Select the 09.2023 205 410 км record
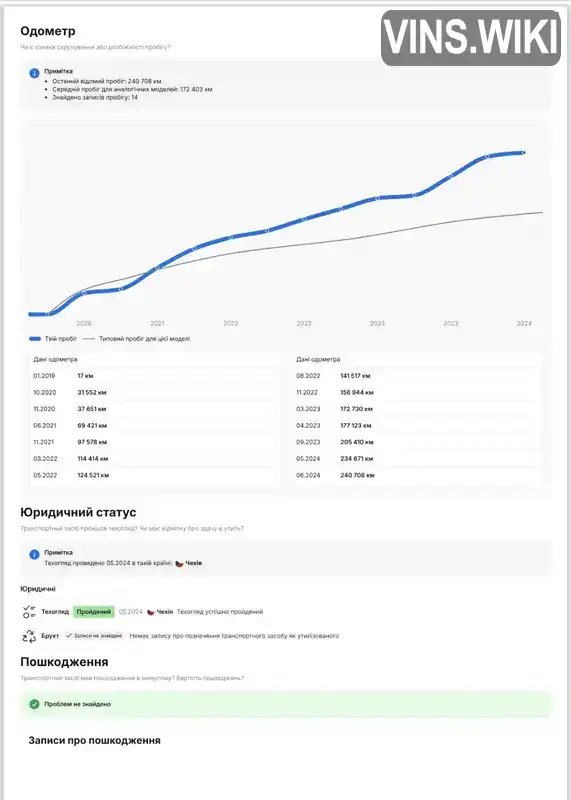Viewport: 571px width, 800px height. 417,442
